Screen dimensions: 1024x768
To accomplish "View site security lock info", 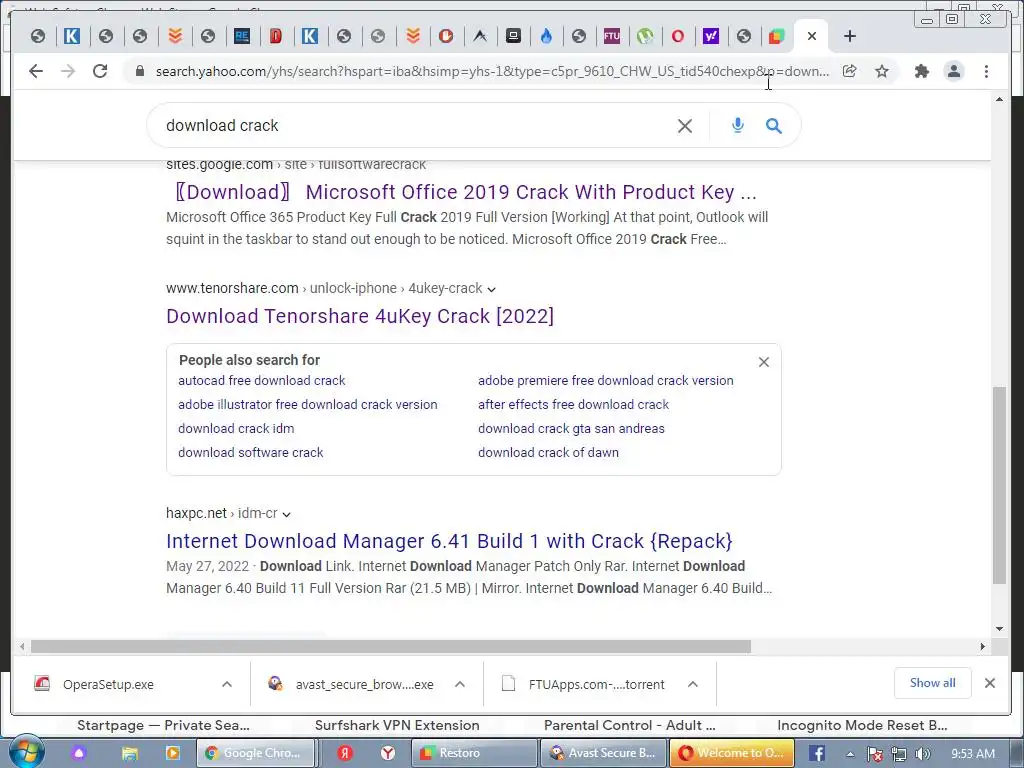I will 139,71.
